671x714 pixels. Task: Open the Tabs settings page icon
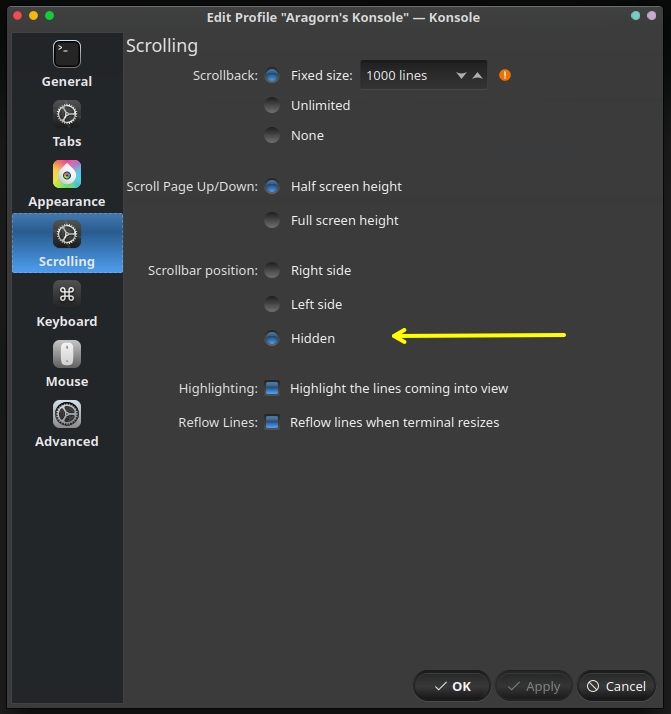(x=67, y=114)
